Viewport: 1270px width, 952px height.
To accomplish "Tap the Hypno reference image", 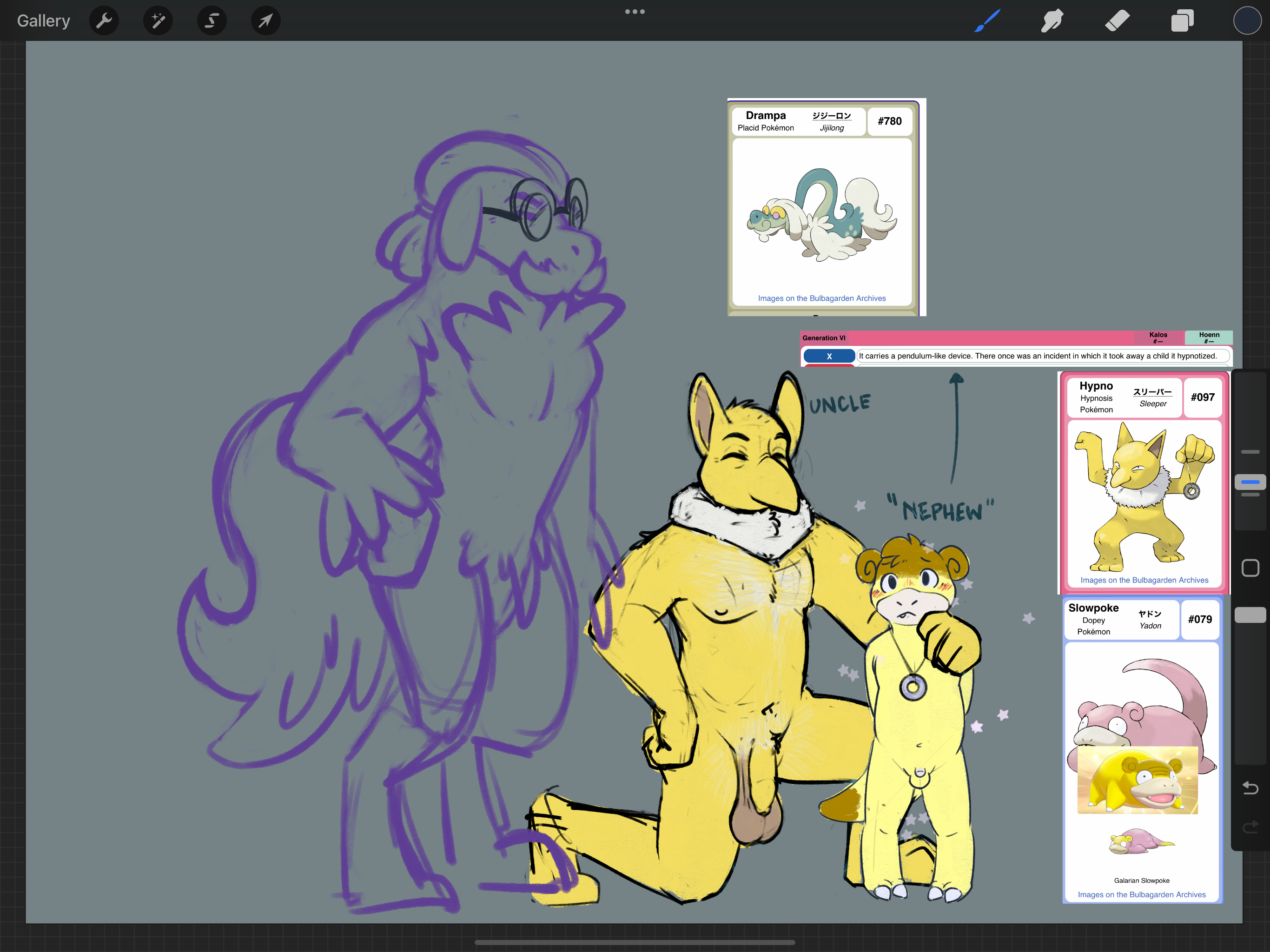I will pos(1144,496).
